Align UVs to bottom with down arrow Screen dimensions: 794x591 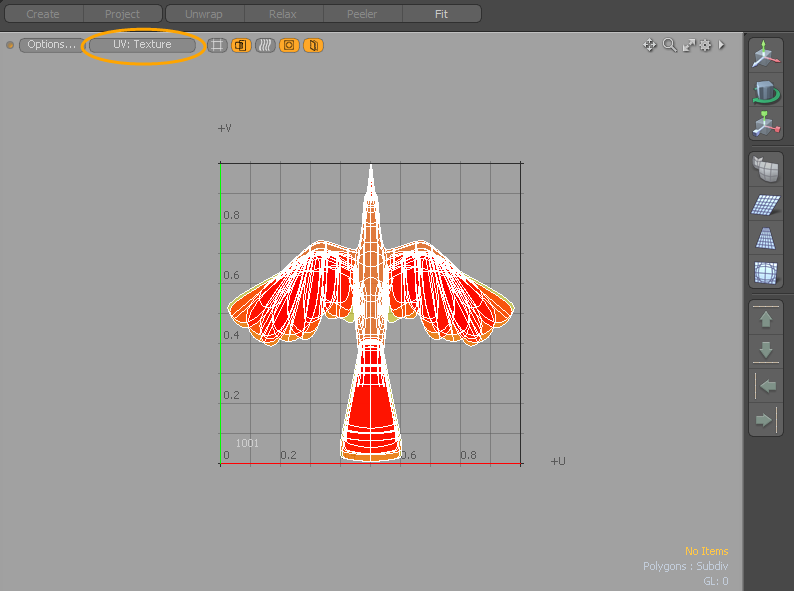coord(766,351)
